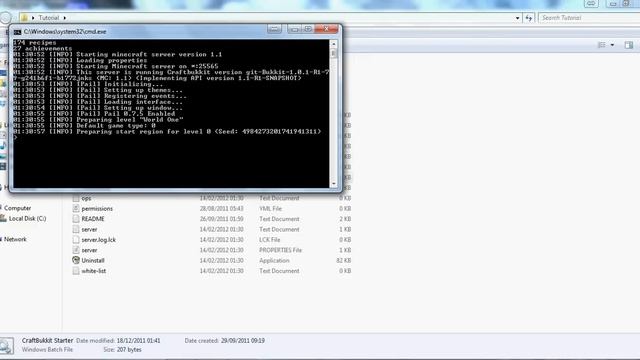Screen dimensions: 640x360
Task: Click the server PROPERTIES file icon
Action: point(76,250)
